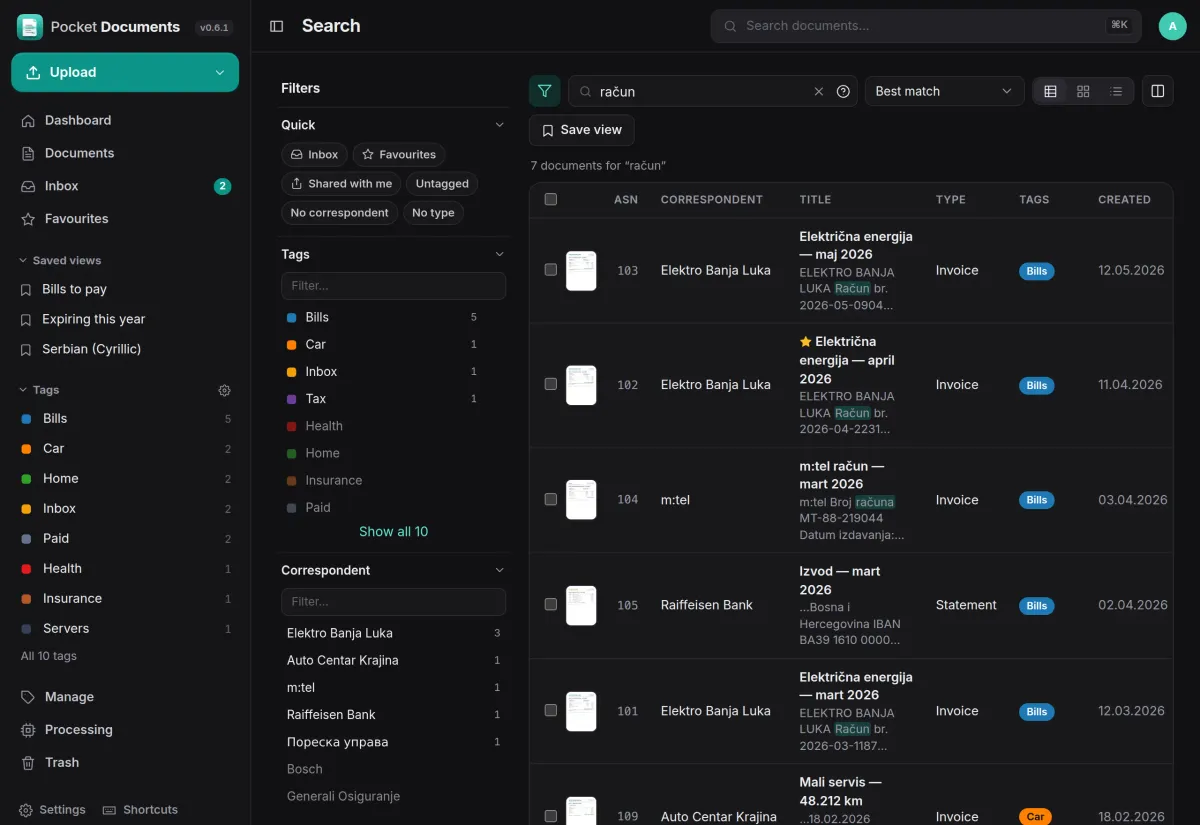Toggle the green filter funnel button

click(x=544, y=91)
